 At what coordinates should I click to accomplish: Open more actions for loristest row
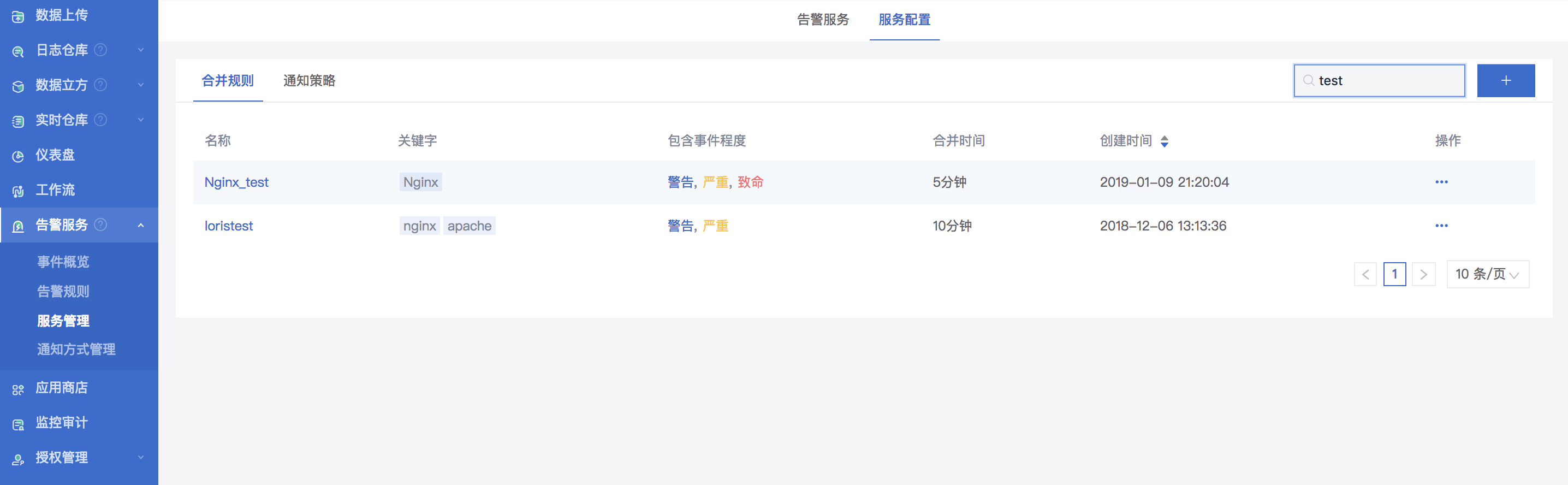[x=1441, y=226]
